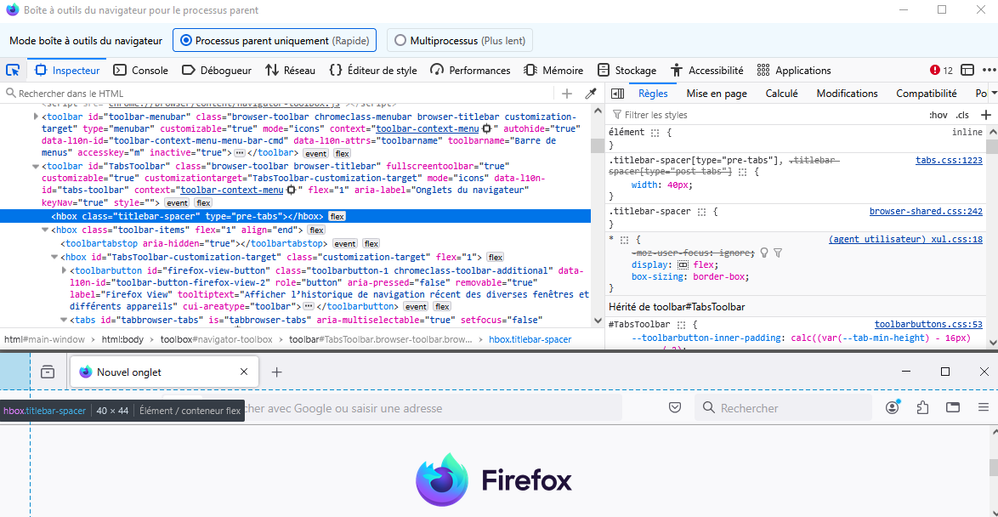Screen dimensions: 998x517
Task: Select Multiprocessus radio option
Action: [x=460, y=40]
